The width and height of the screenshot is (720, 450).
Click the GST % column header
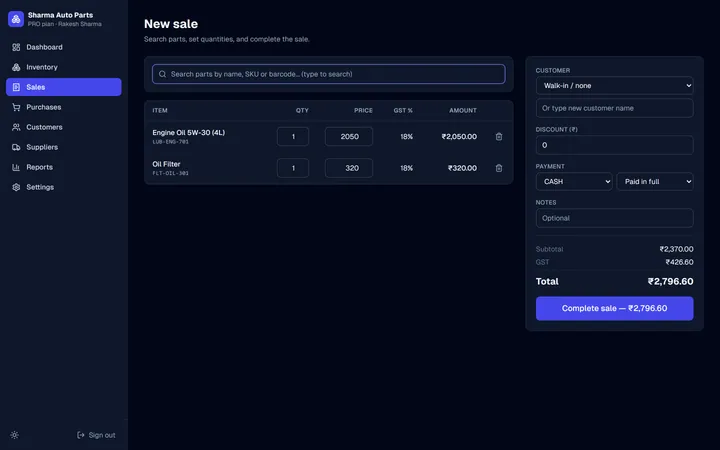(x=403, y=111)
